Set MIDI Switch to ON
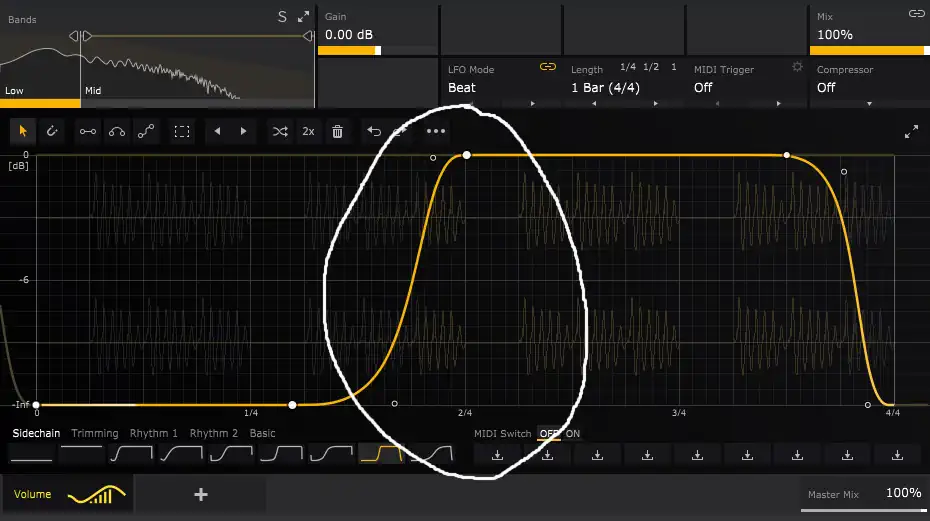930x521 pixels. coord(572,434)
